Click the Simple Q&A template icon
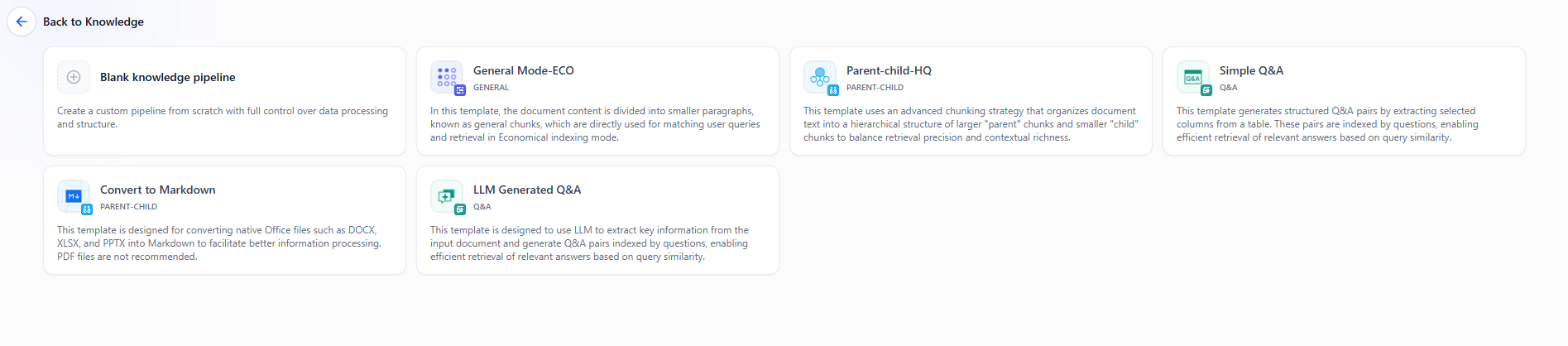The image size is (1568, 346). pos(1193,77)
